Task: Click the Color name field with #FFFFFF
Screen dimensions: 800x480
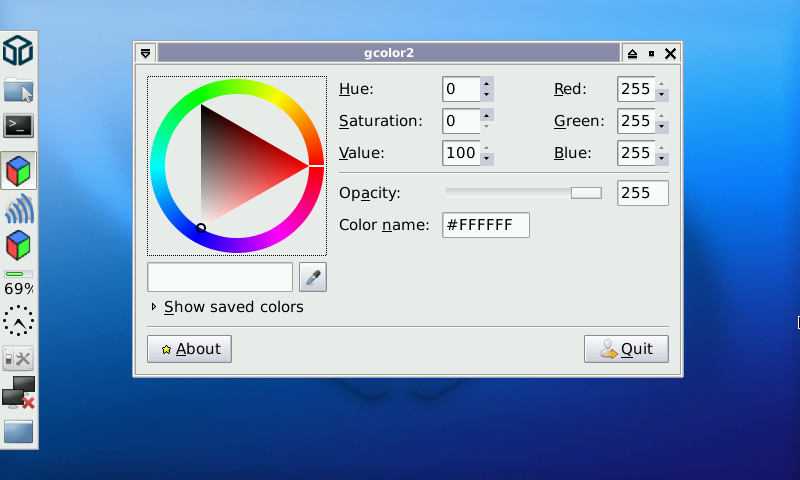Action: point(486,225)
